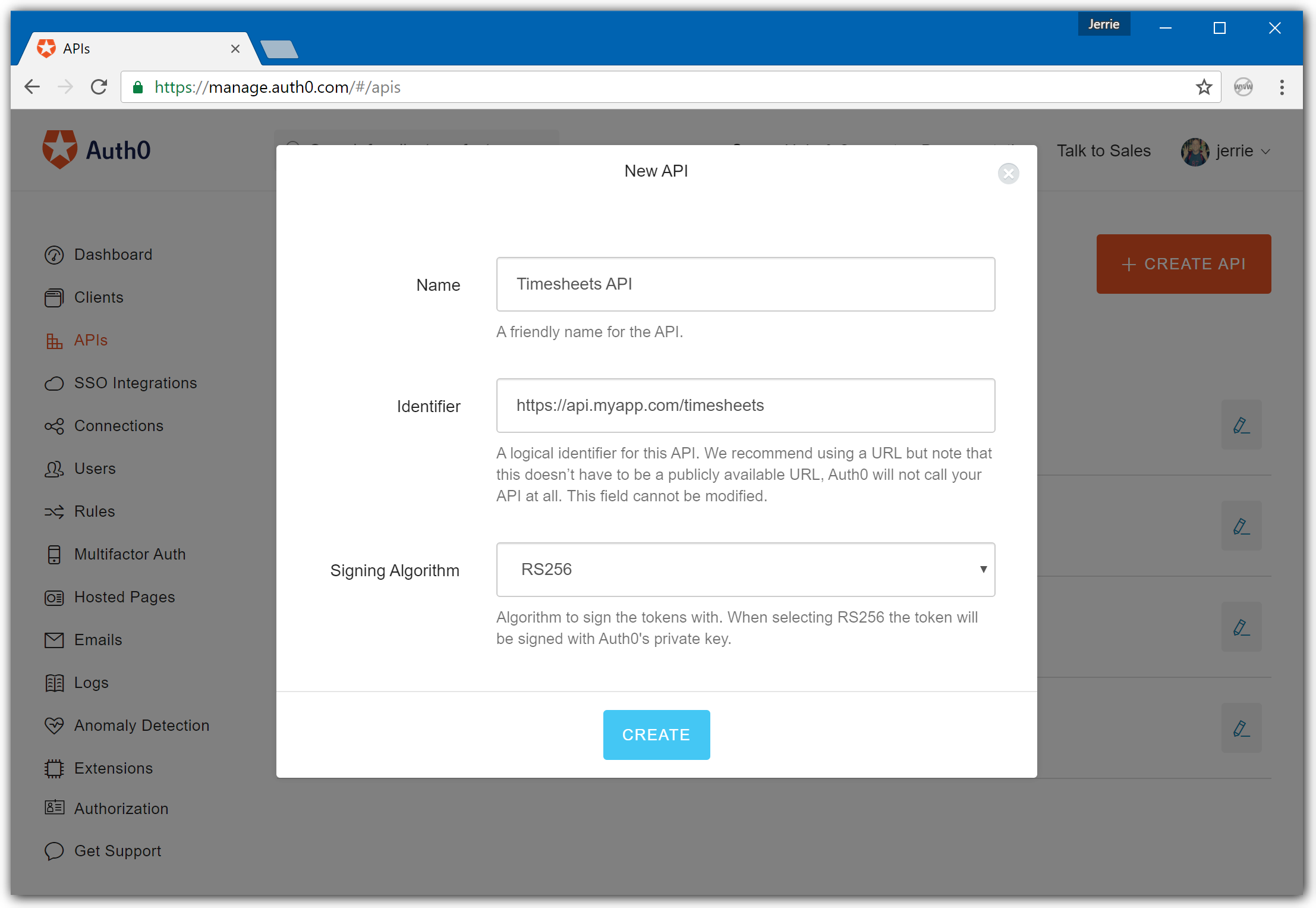Click the jerrie user avatar
1316x908 pixels.
(1195, 152)
